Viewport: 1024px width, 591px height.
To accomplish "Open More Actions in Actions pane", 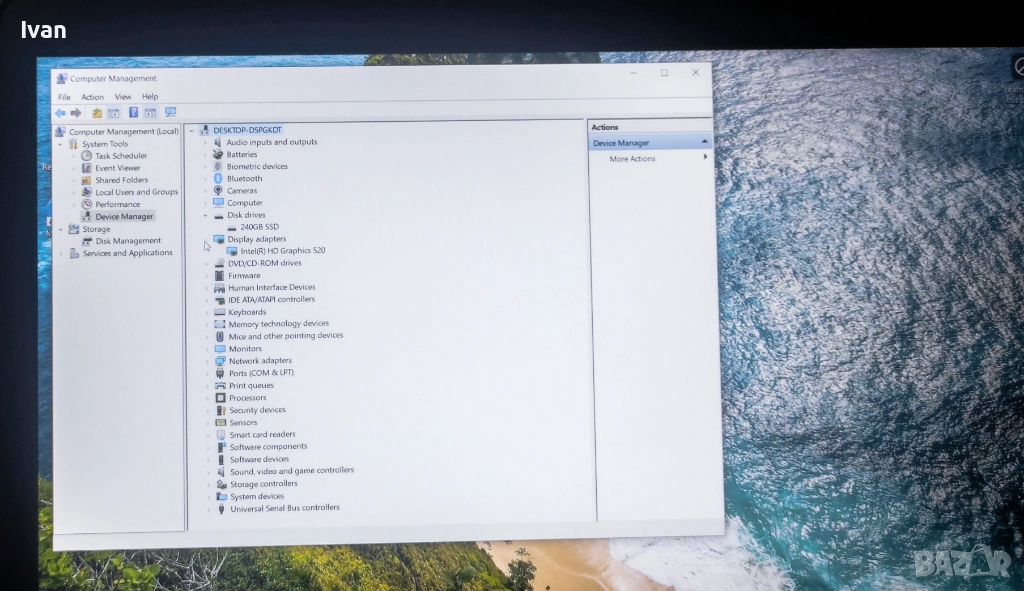I will coord(632,159).
